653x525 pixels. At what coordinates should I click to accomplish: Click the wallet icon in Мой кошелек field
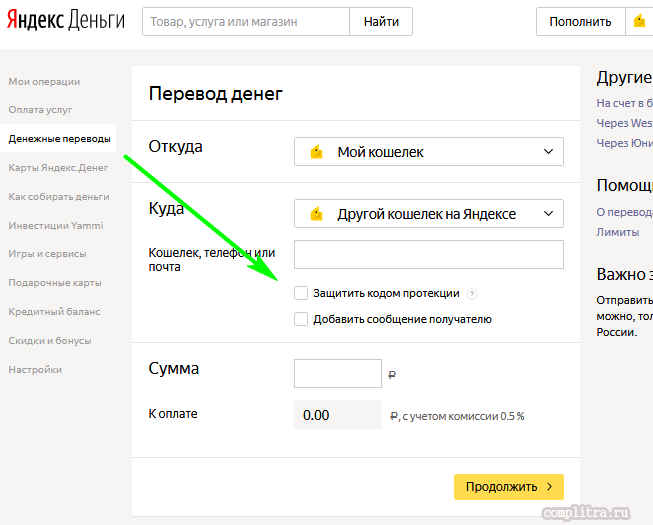click(x=317, y=152)
